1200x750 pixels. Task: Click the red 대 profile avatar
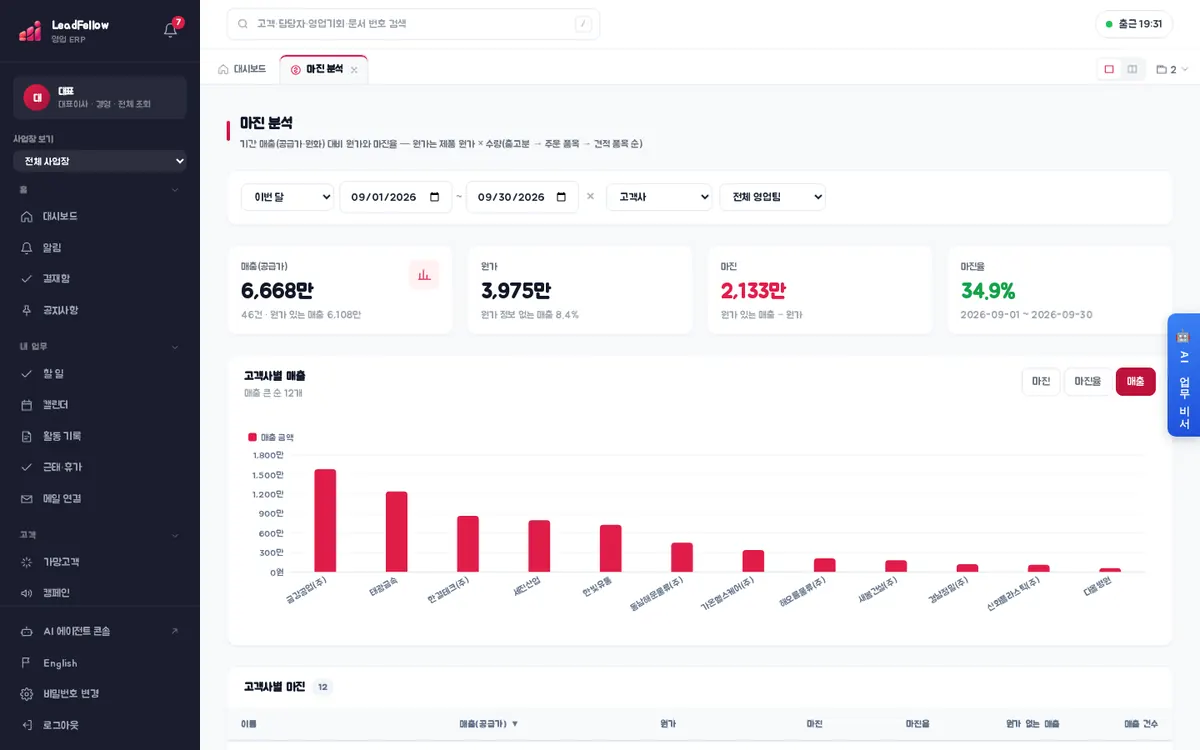tap(37, 97)
